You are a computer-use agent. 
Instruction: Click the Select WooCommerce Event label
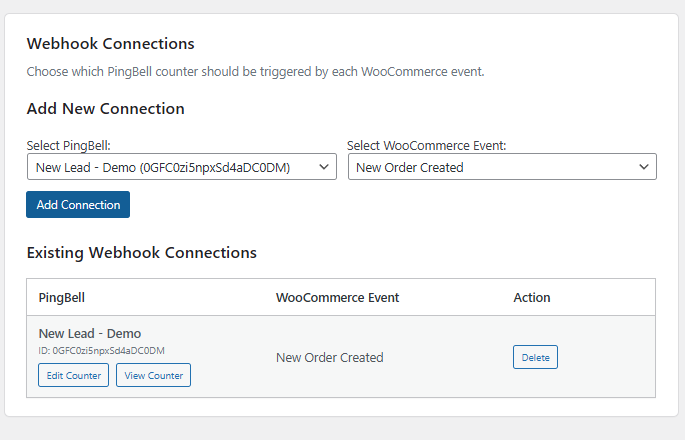coord(427,146)
